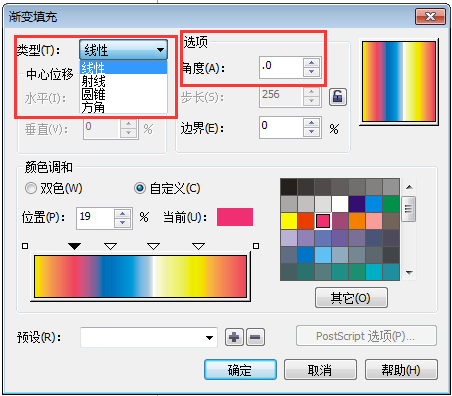Decrease the position (位置) value

coord(123,223)
